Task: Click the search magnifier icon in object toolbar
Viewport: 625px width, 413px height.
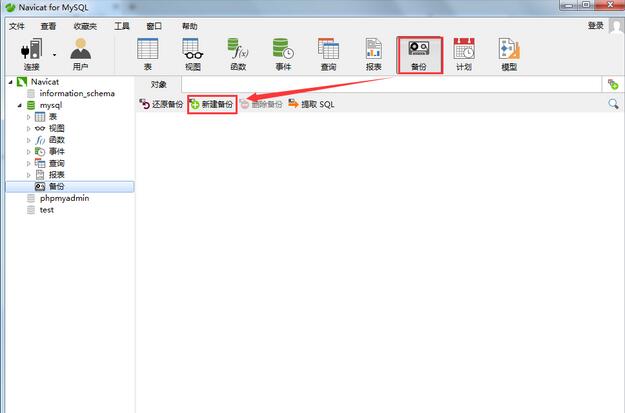Action: point(613,104)
